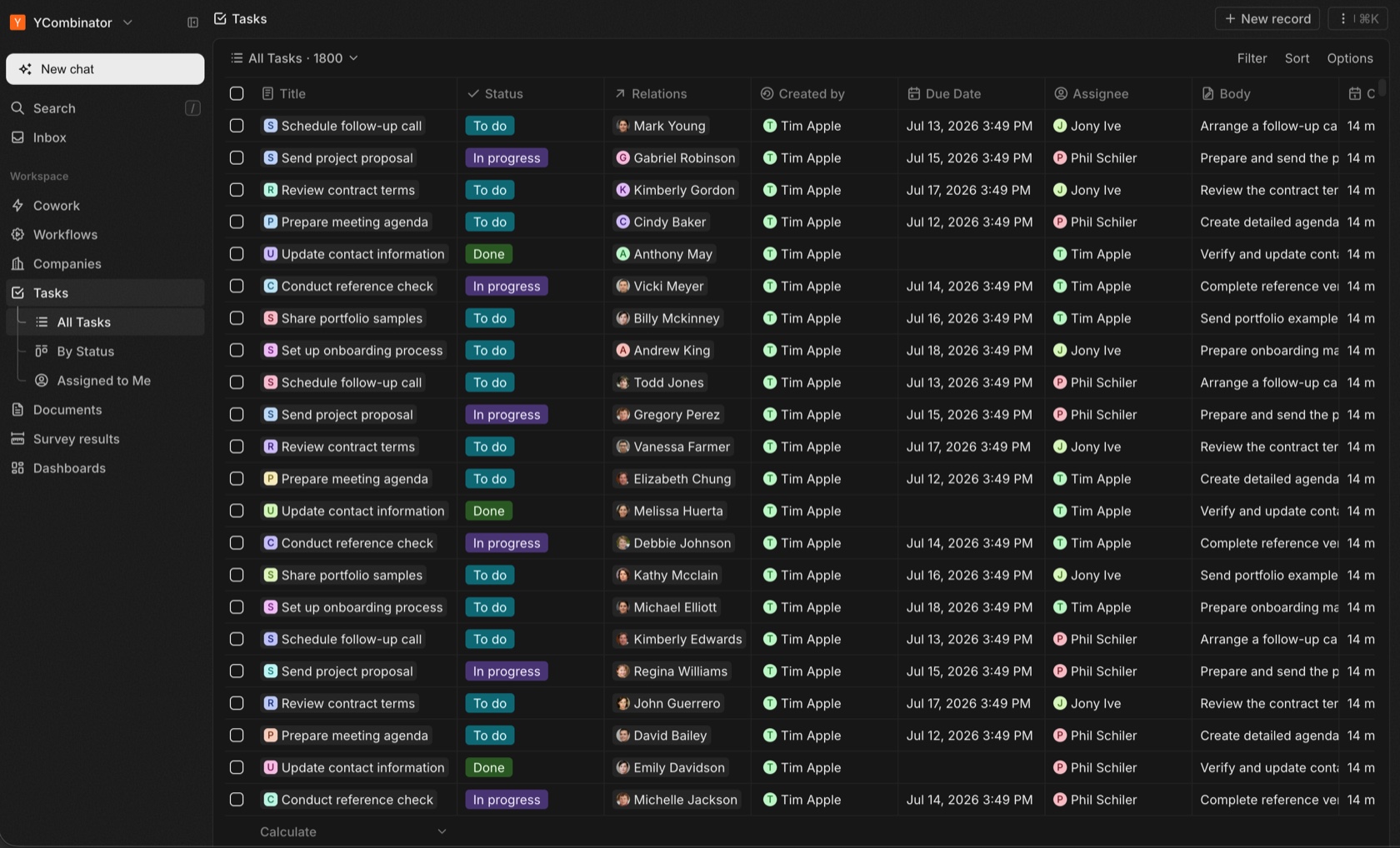The image size is (1400, 848).
Task: Click the Created by column icon
Action: click(x=767, y=93)
